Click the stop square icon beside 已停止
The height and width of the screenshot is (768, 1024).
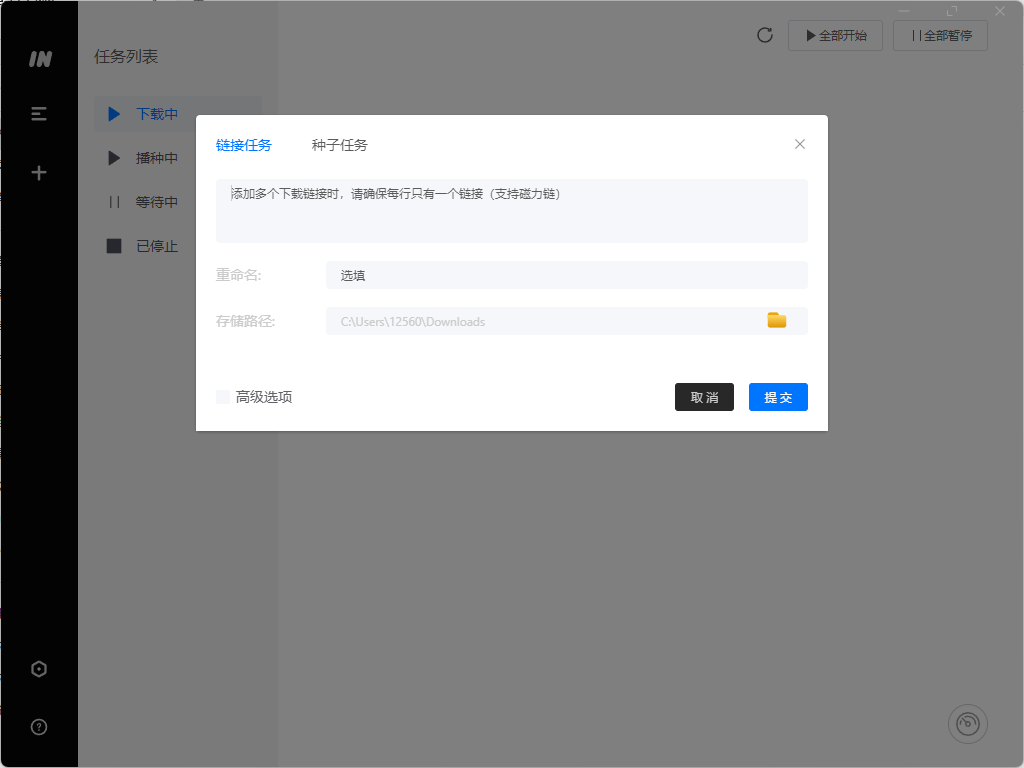113,245
